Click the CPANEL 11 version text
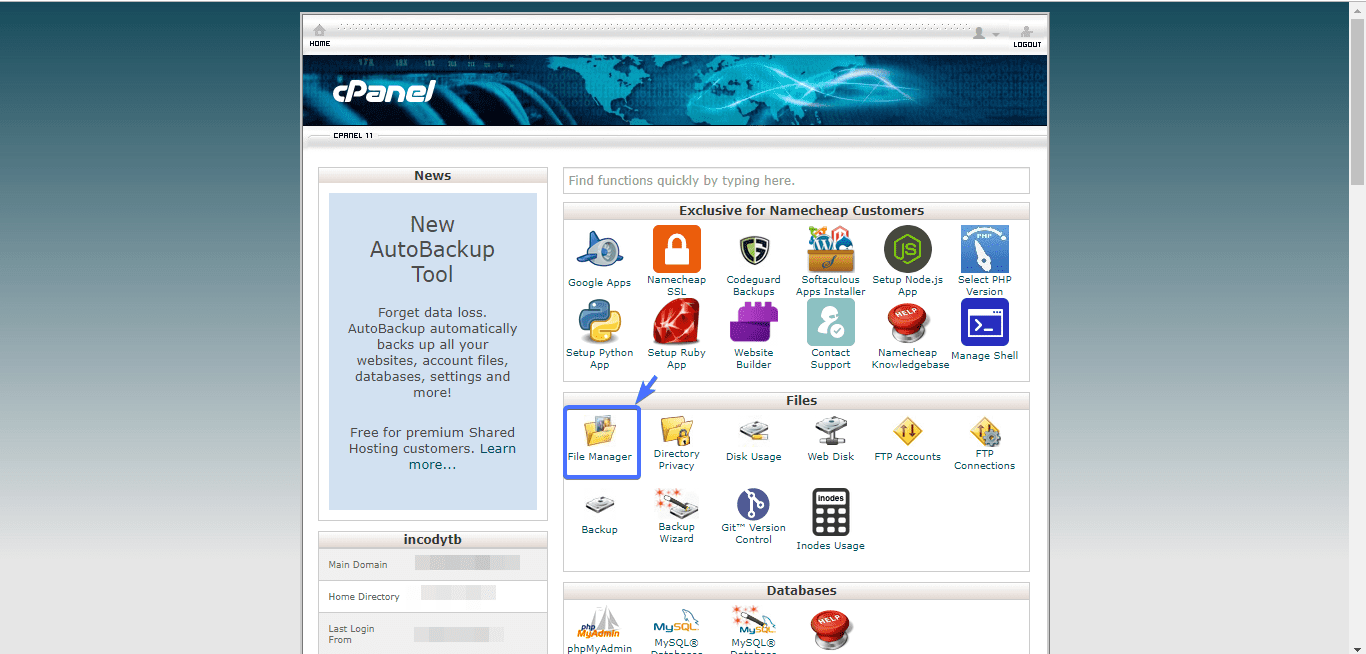The height and width of the screenshot is (654, 1366). tap(353, 135)
